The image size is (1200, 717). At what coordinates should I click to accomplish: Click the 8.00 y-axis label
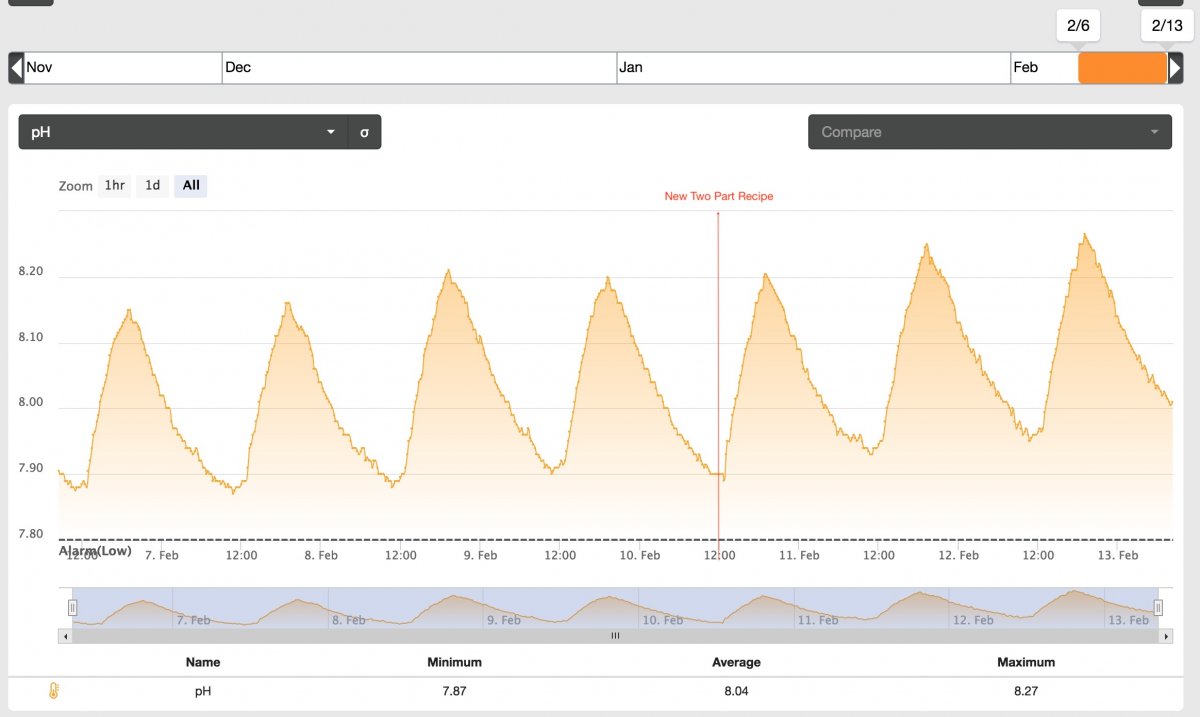(x=32, y=403)
